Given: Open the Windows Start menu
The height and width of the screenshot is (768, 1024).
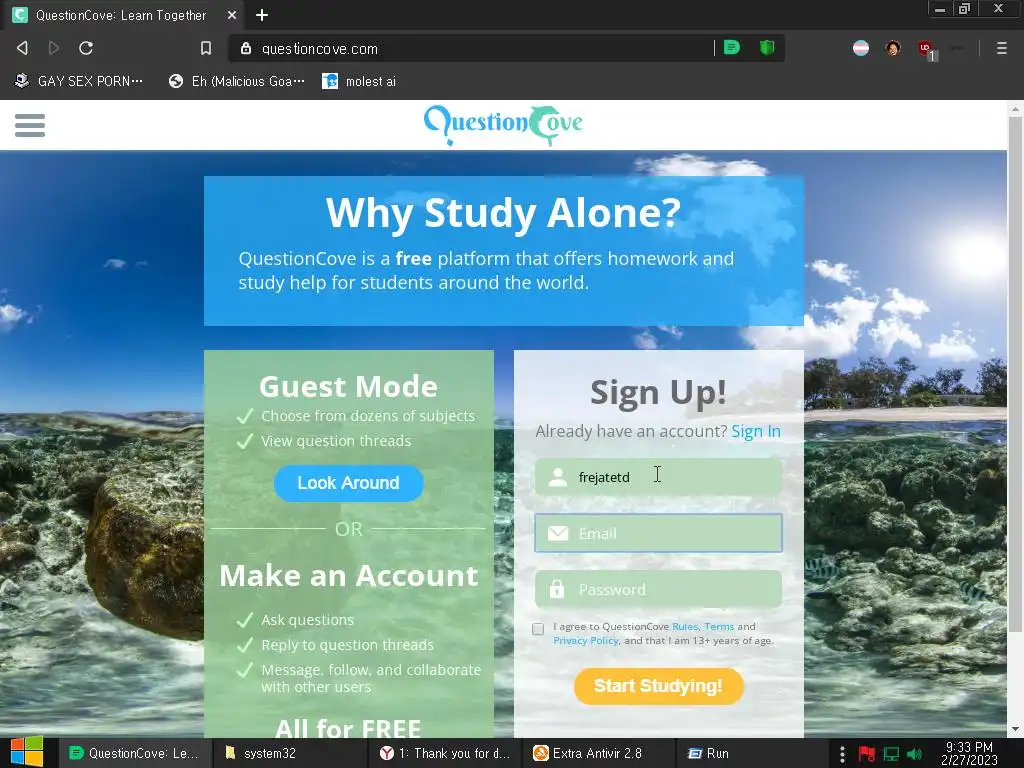Looking at the screenshot, I should click(x=26, y=752).
